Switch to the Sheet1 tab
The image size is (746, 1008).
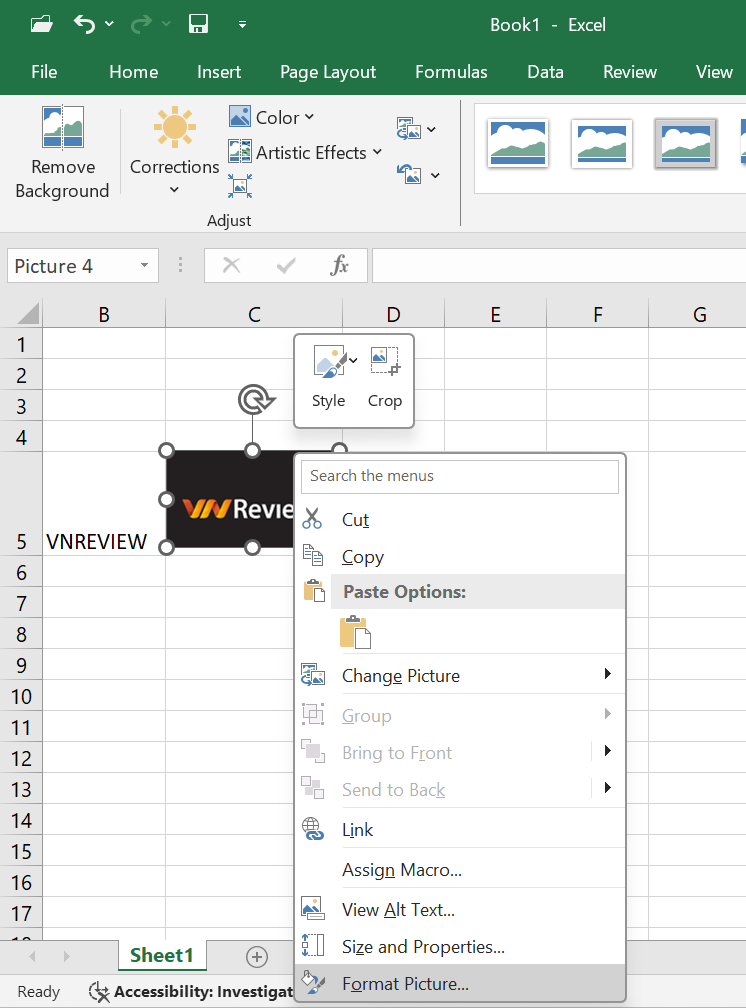pos(161,955)
